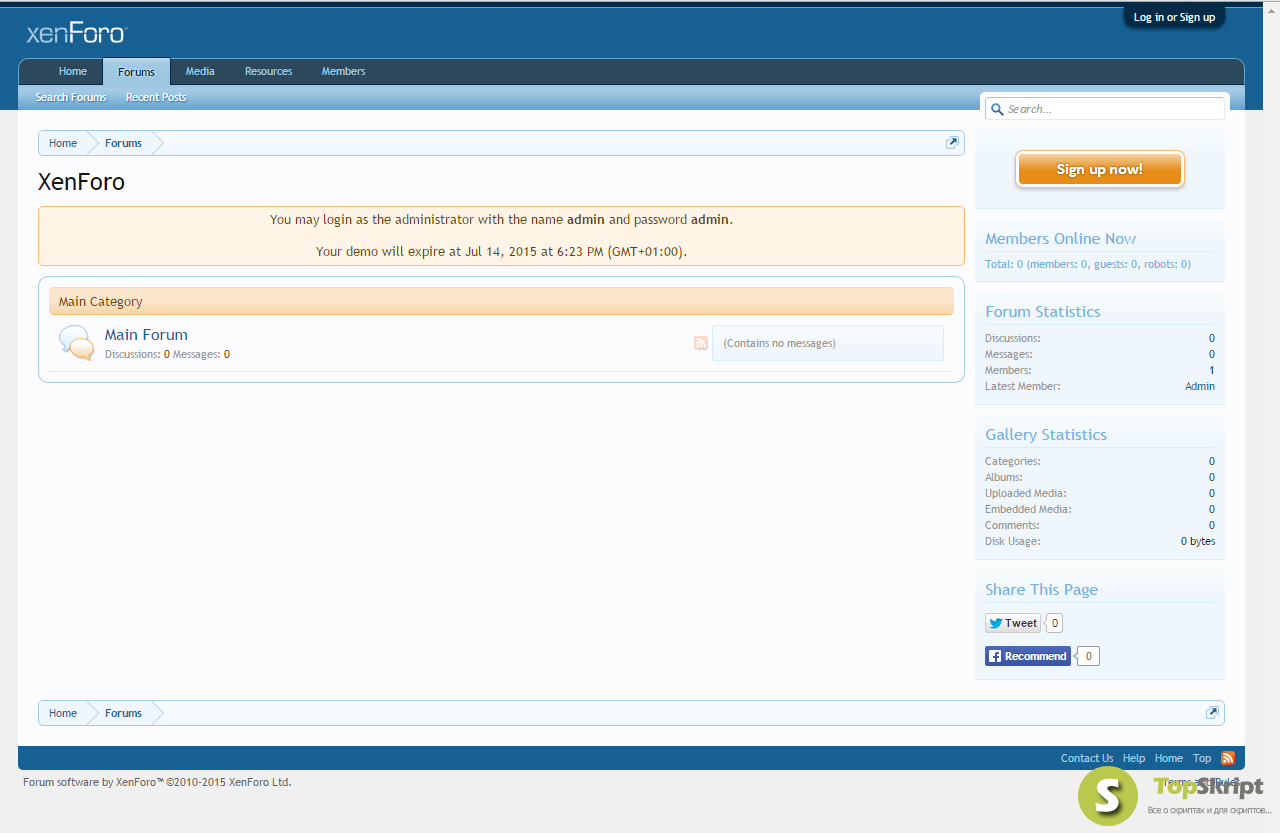Open quick navigation icon in top breadcrumb
1280x833 pixels.
click(952, 143)
